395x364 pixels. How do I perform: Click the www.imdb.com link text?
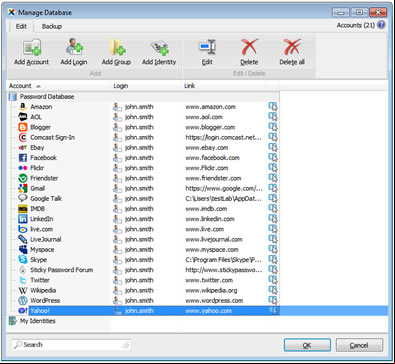click(x=206, y=209)
